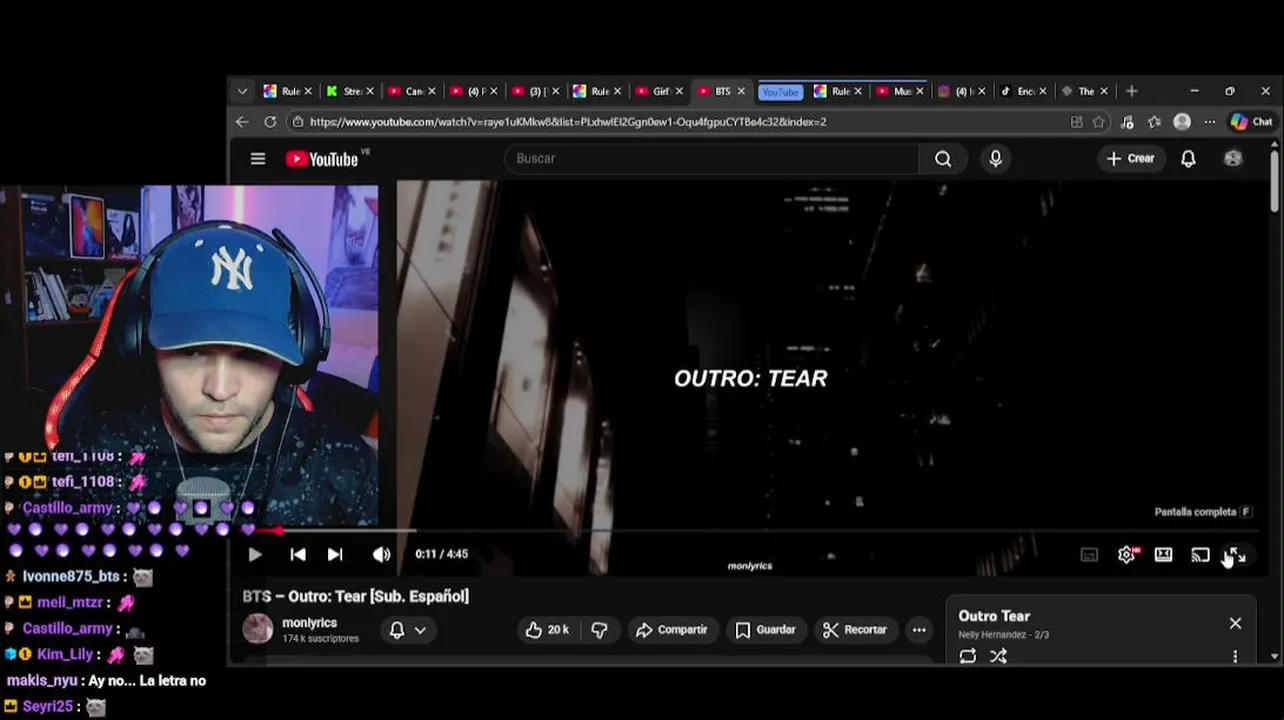The width and height of the screenshot is (1284, 720).
Task: Go to YouTube home via logo
Action: click(322, 159)
